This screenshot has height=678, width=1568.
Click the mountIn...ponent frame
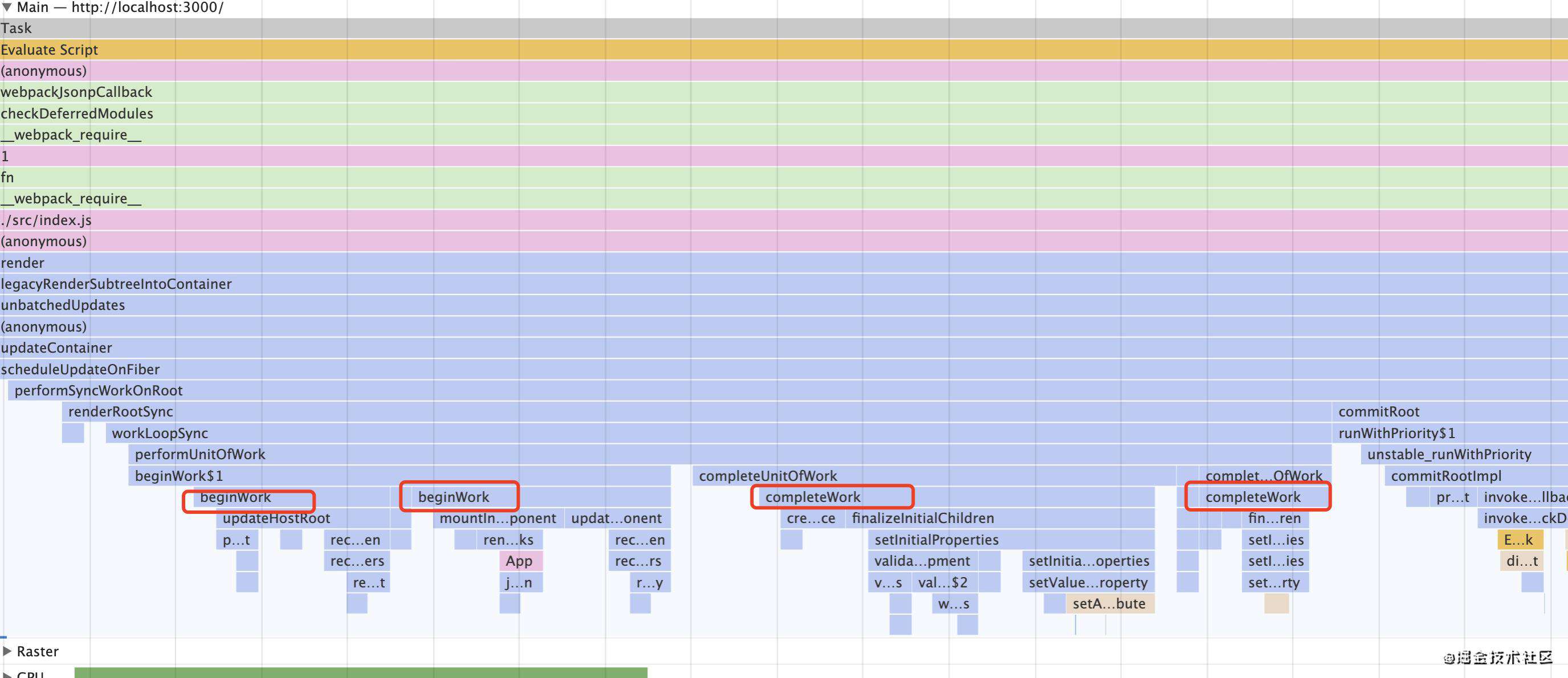tap(499, 518)
